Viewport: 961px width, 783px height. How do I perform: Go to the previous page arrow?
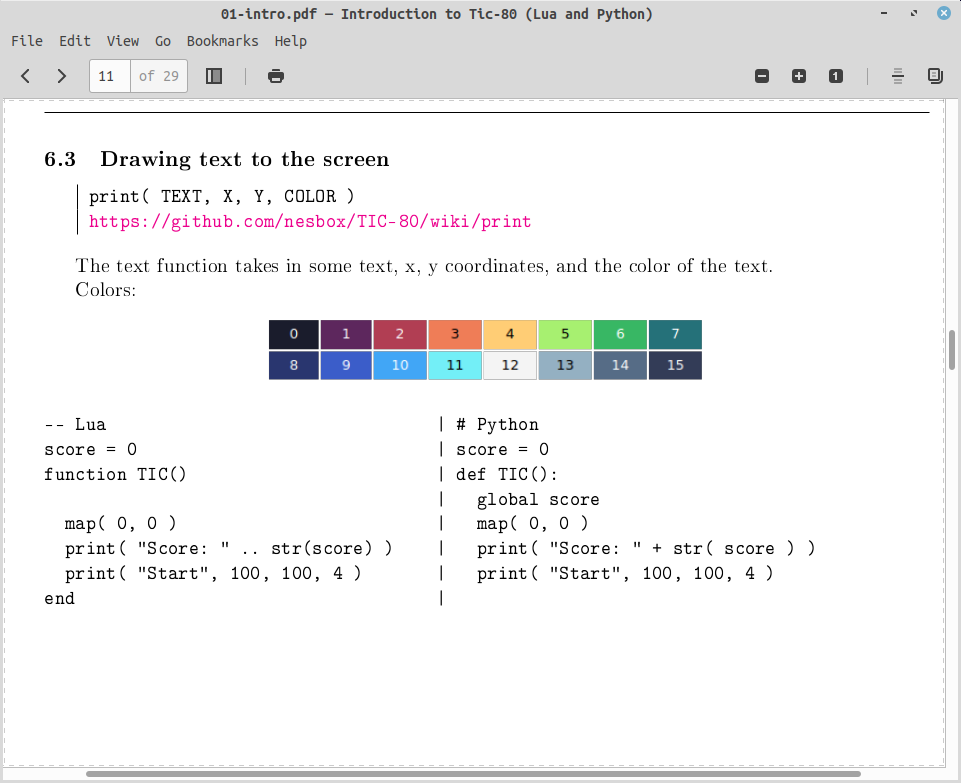coord(25,76)
